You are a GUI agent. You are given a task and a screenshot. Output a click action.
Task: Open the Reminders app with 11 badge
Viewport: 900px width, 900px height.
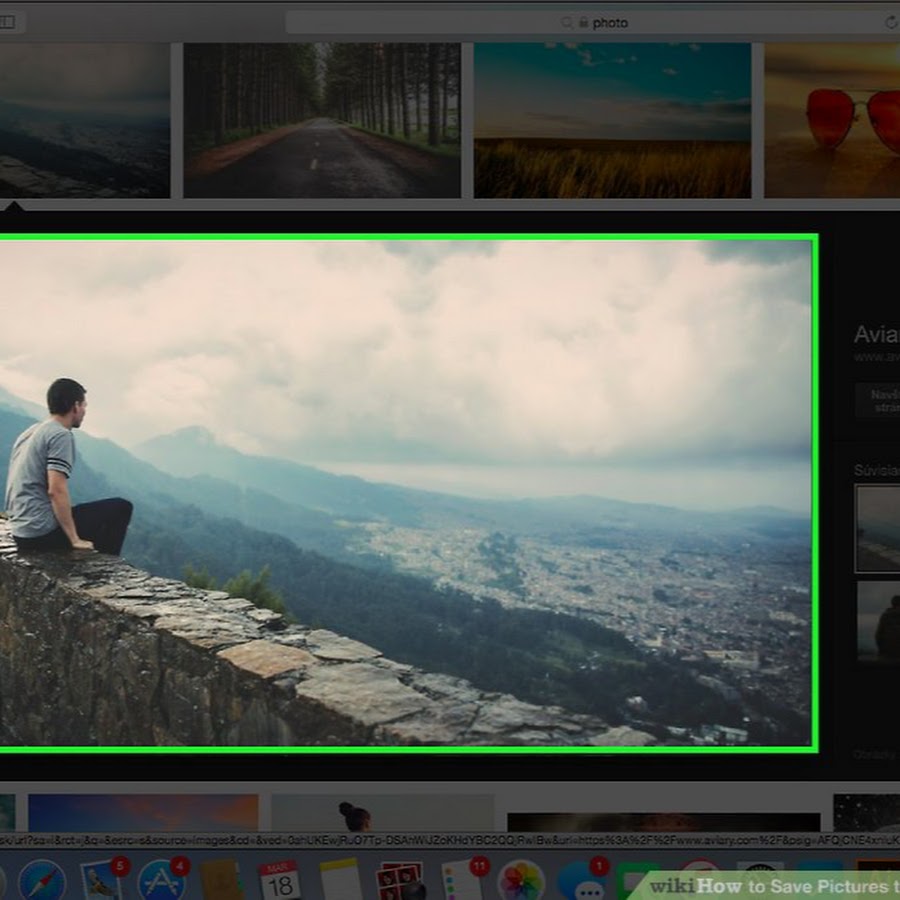(x=461, y=881)
